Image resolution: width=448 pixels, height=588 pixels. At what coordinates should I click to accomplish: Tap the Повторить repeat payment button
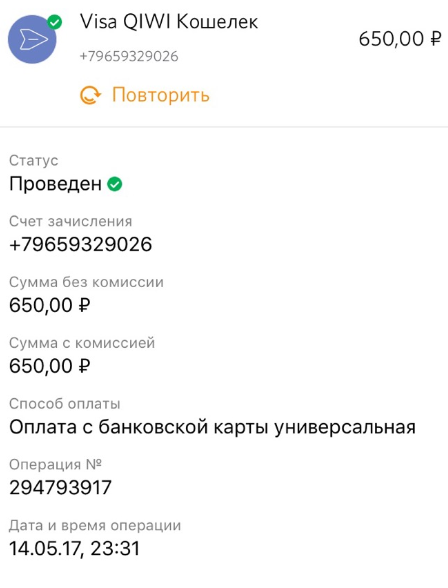[145, 95]
